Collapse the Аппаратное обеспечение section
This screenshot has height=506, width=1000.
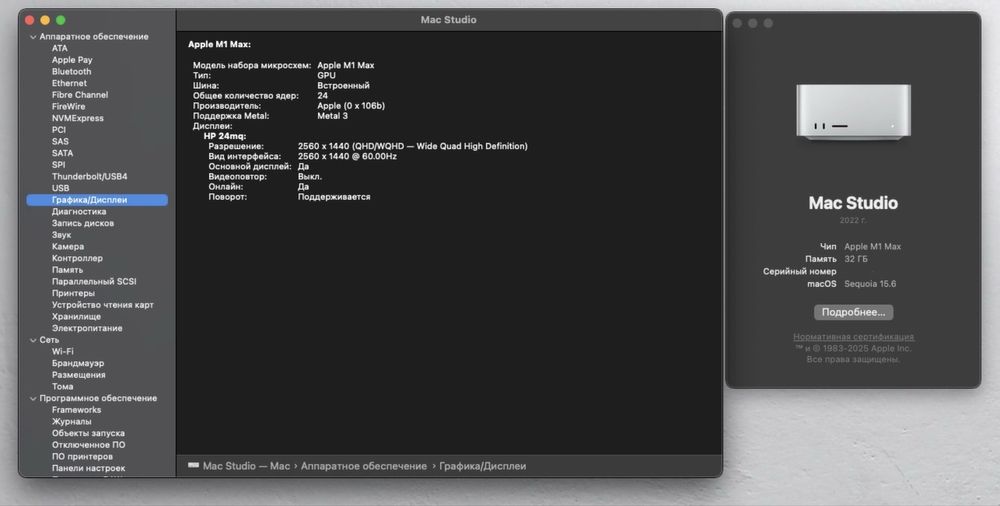pos(33,37)
